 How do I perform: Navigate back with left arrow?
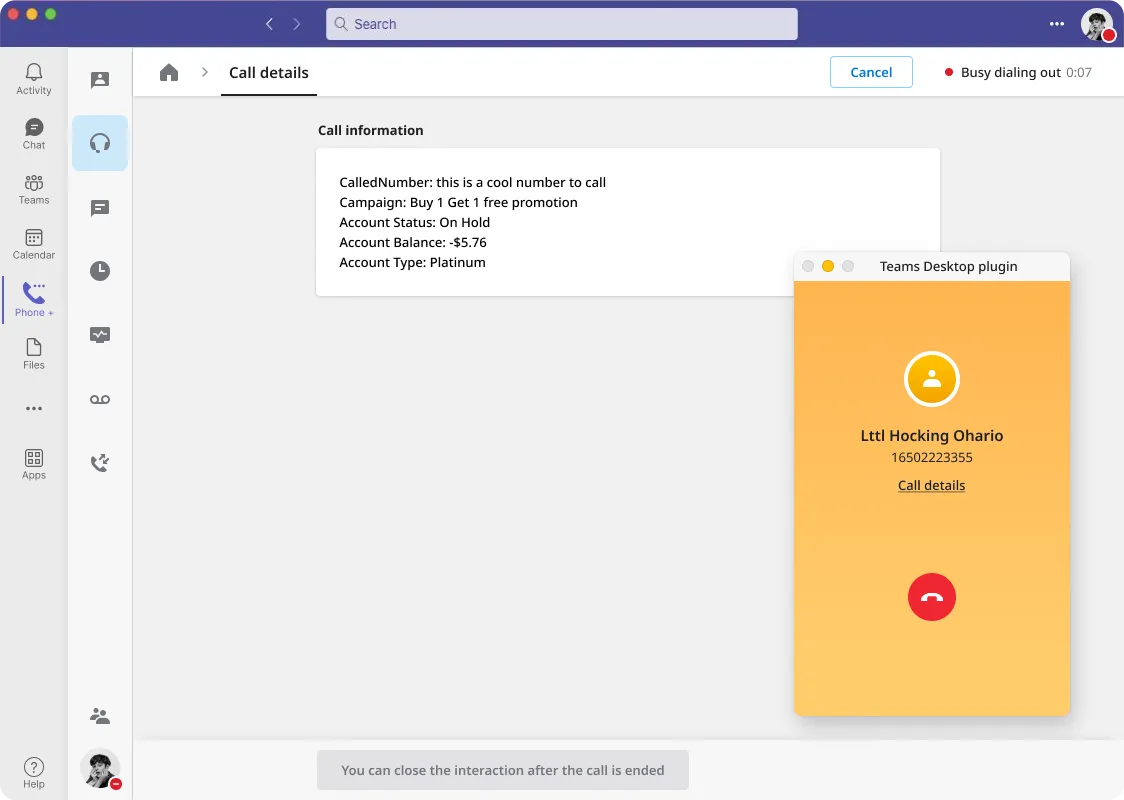(x=270, y=24)
